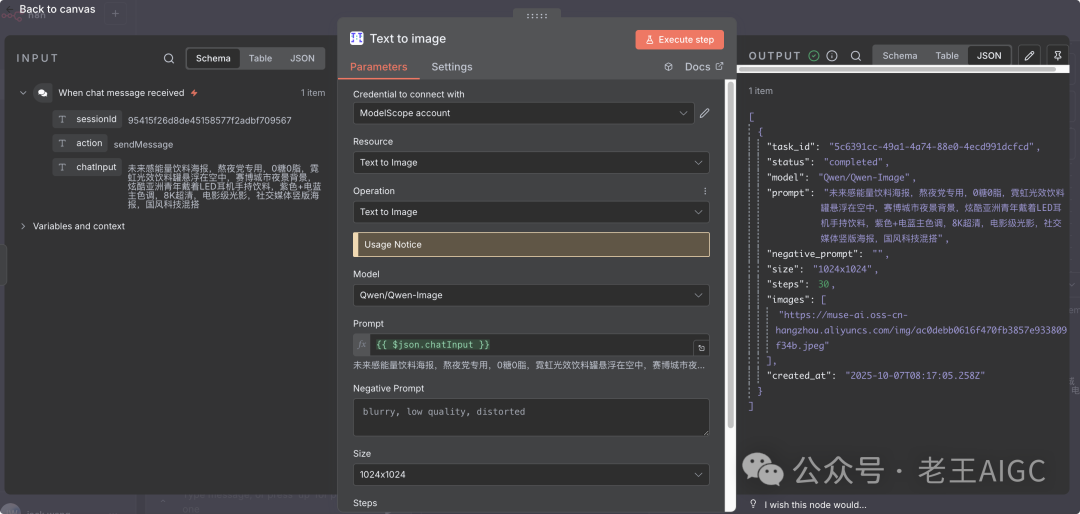This screenshot has height=514, width=1080.
Task: Switch INPUT panel to Schema view
Action: coord(213,59)
